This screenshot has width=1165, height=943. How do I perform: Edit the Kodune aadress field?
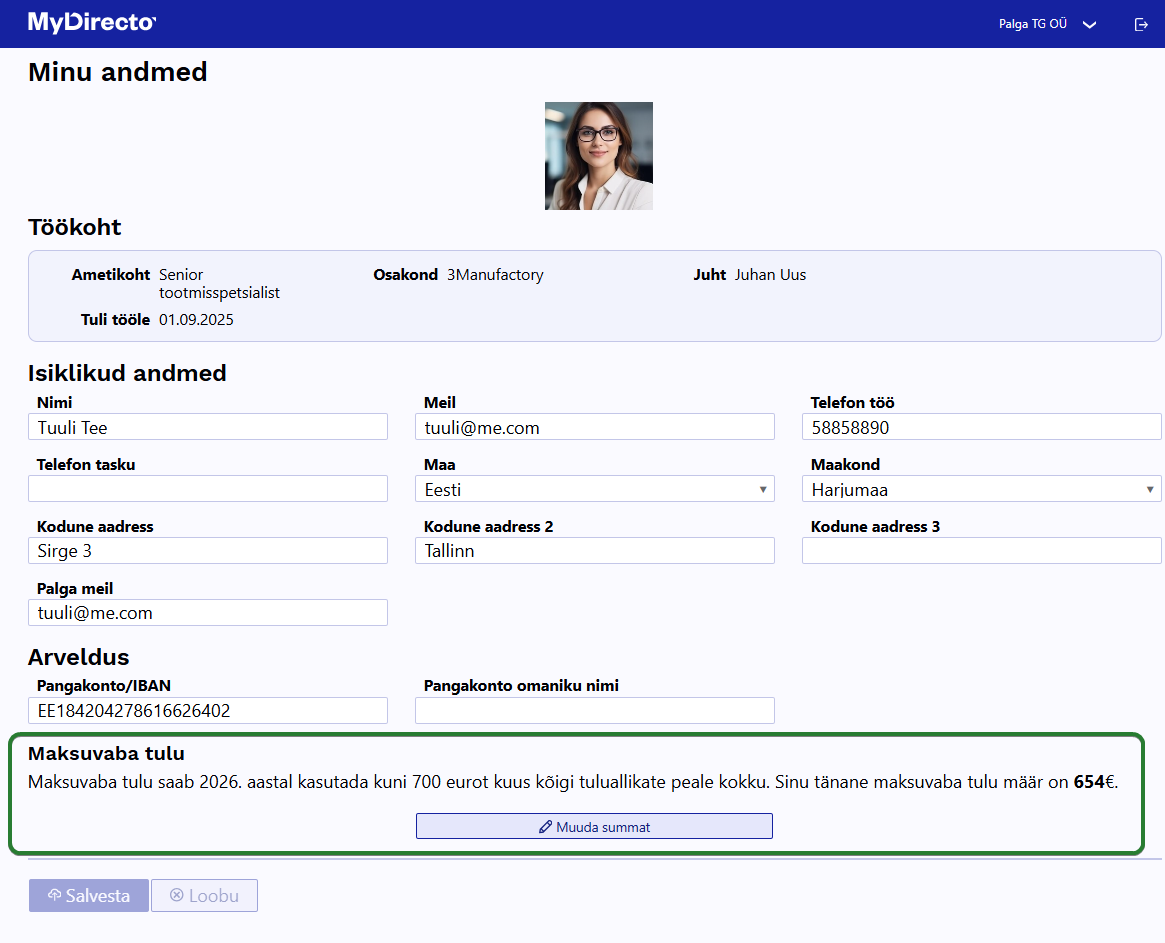[208, 551]
